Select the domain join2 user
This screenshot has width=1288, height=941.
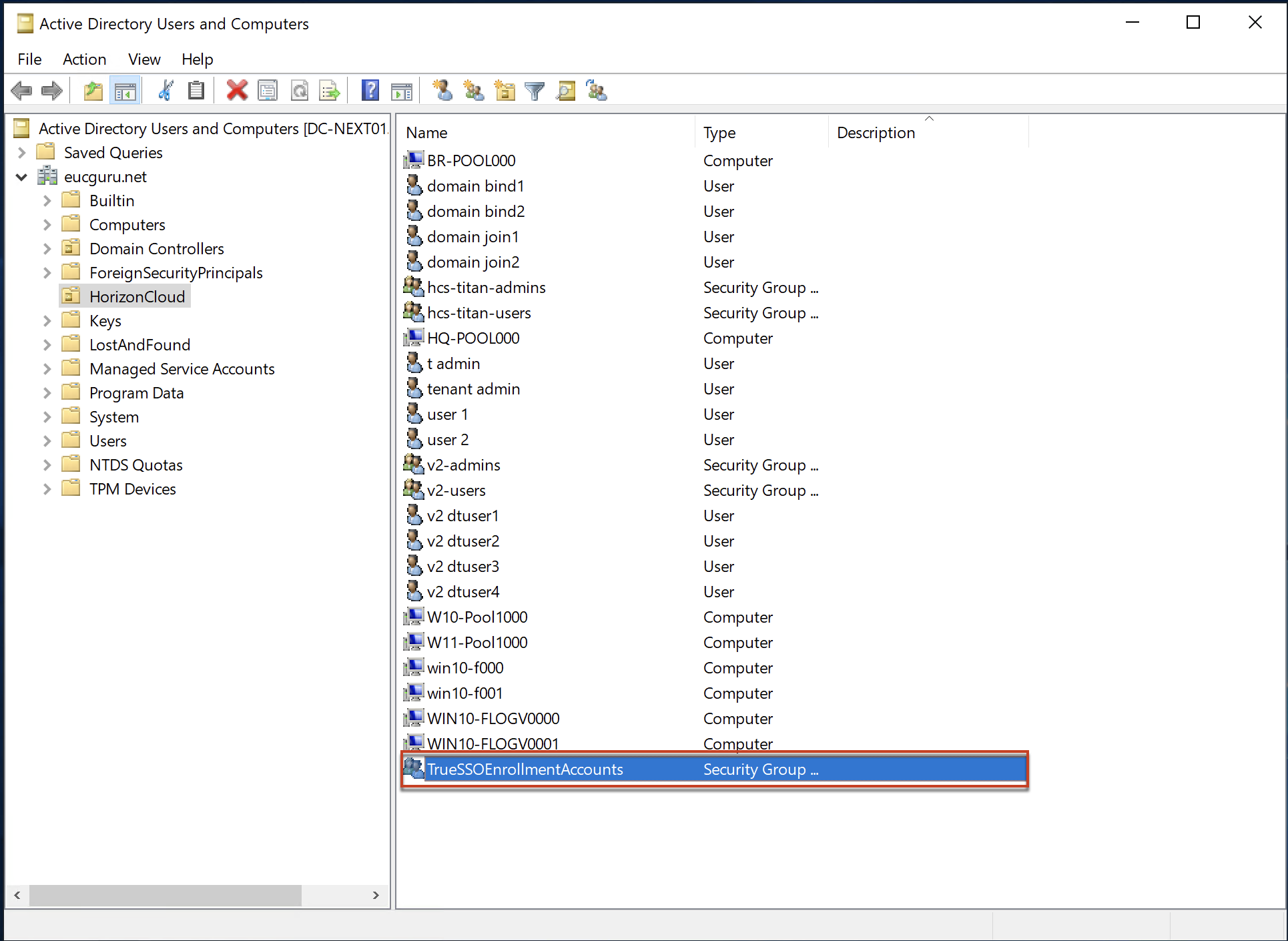pos(472,262)
